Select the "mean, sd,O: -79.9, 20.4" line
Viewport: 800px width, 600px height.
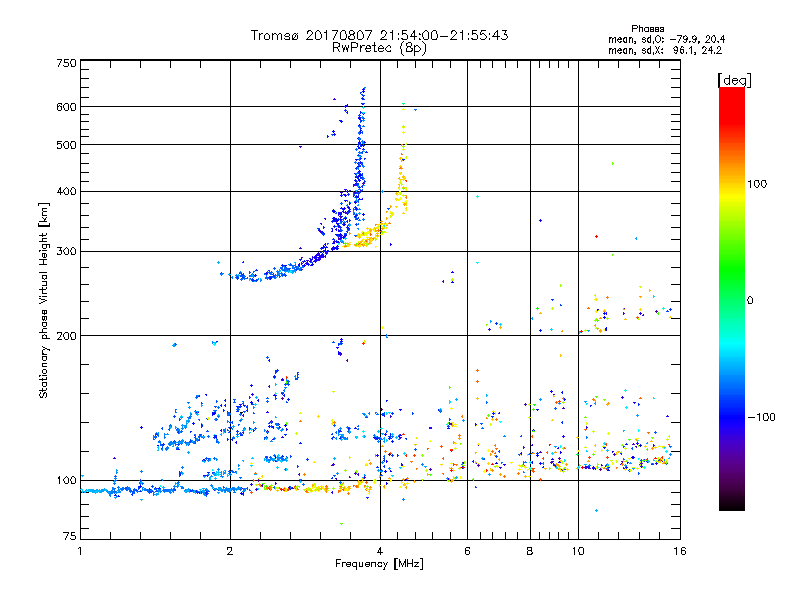pyautogui.click(x=666, y=39)
